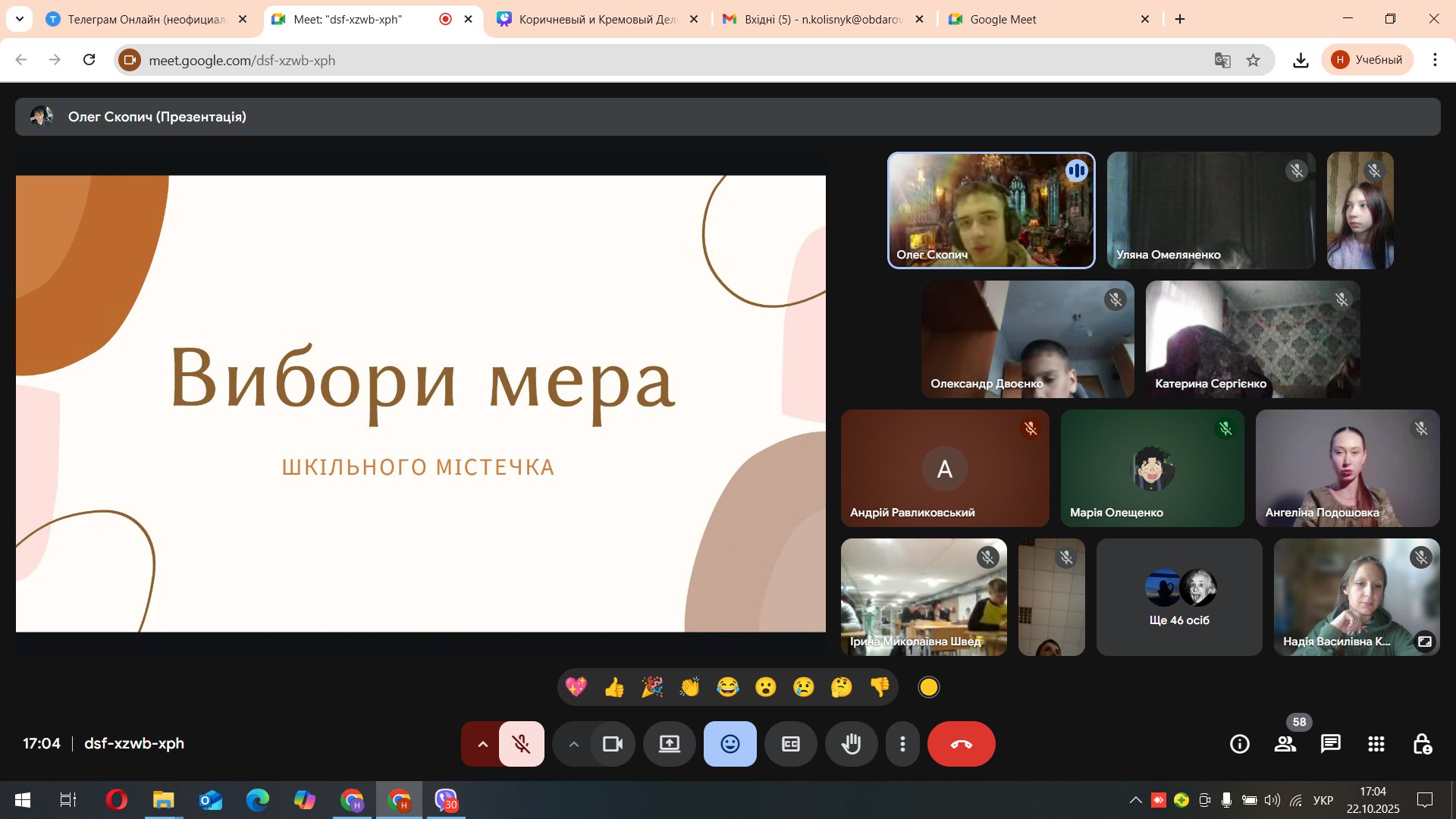Open host controls lock icon
1456x819 pixels.
(x=1422, y=744)
